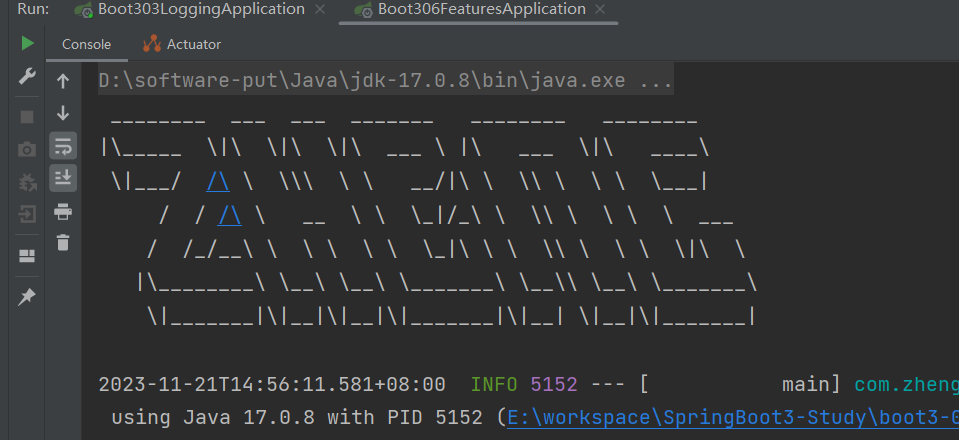Click the up arrow stack trace icon

pyautogui.click(x=63, y=81)
